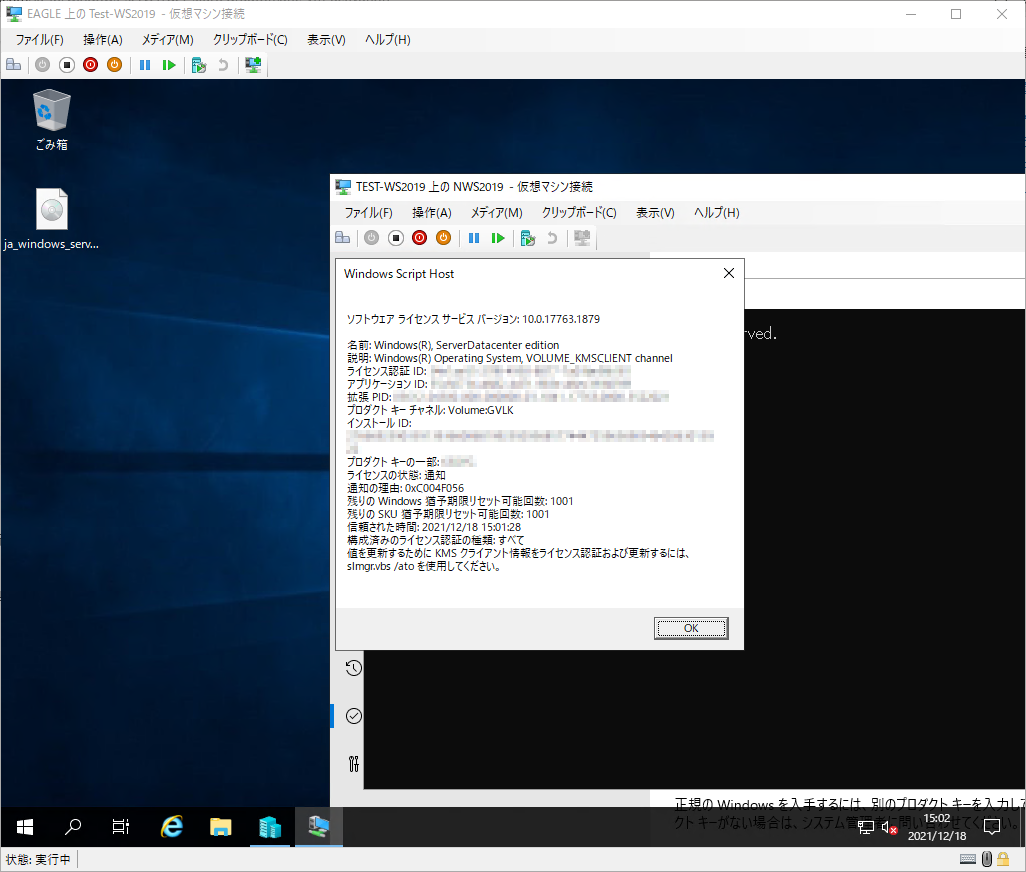Open ファイル(F) menu in outer window
The image size is (1026, 872).
(x=39, y=40)
